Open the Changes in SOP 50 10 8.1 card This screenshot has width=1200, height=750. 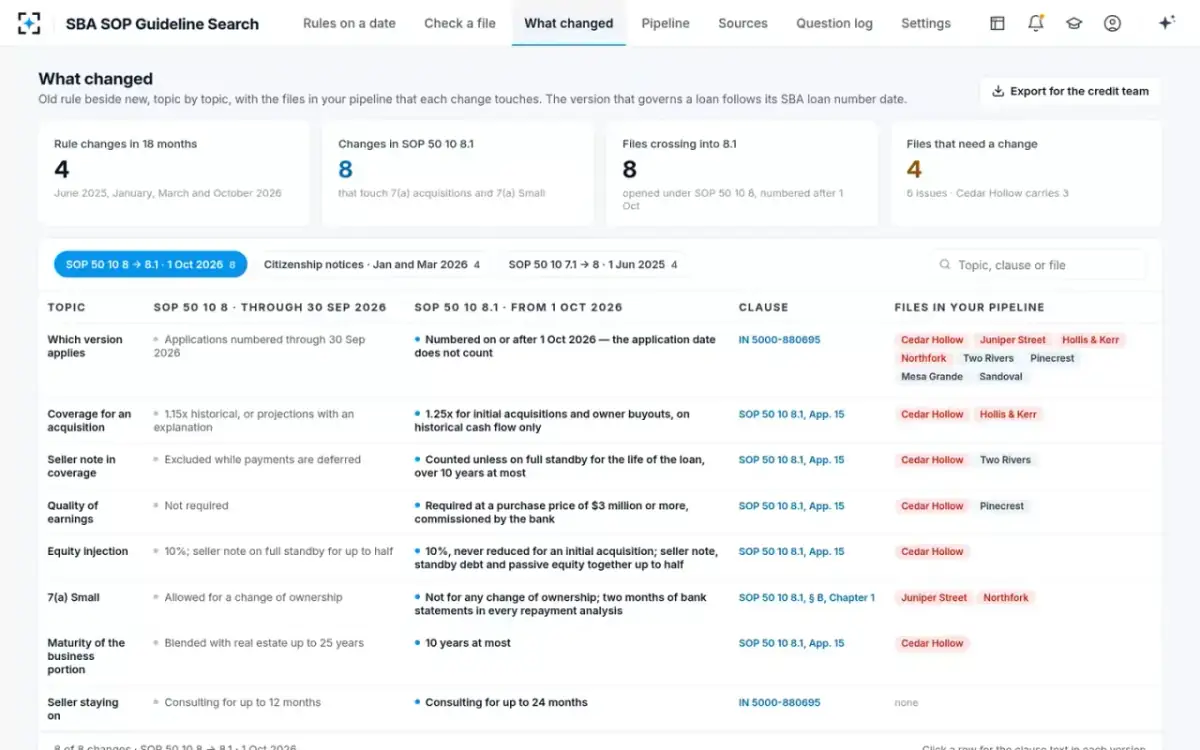(458, 173)
